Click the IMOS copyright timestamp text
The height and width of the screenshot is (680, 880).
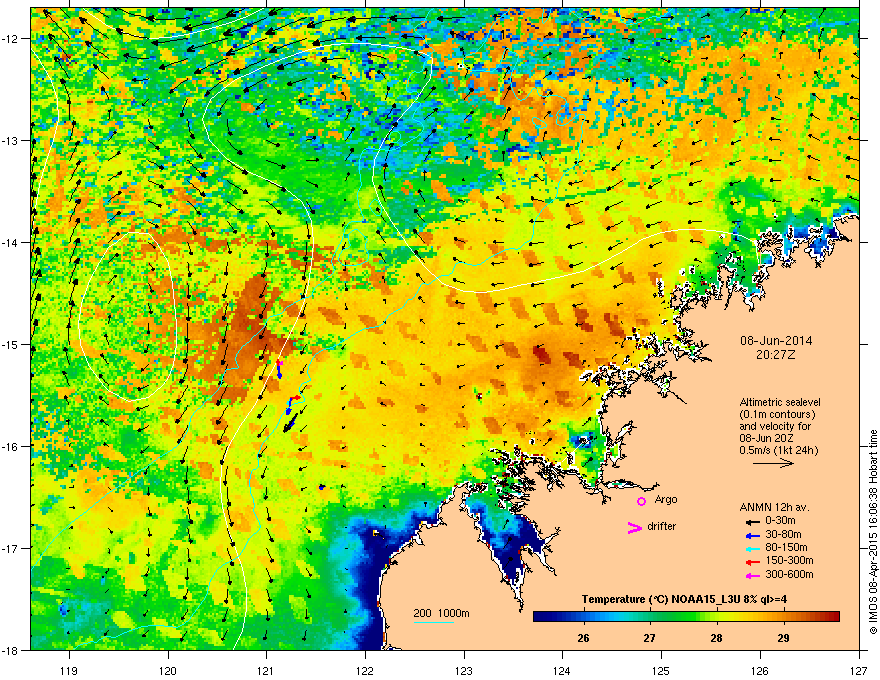873,532
